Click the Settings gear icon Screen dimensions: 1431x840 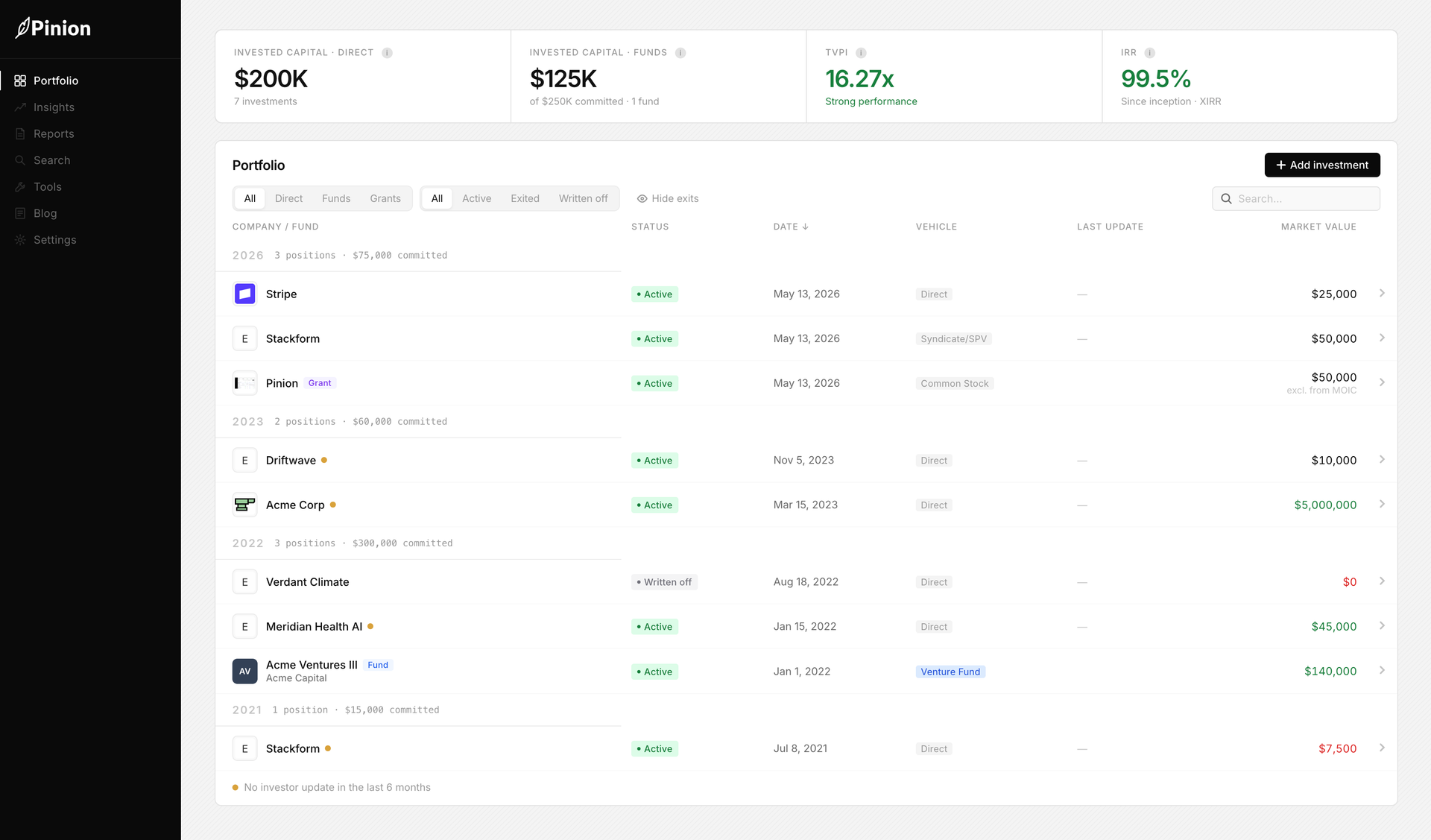pyautogui.click(x=20, y=240)
